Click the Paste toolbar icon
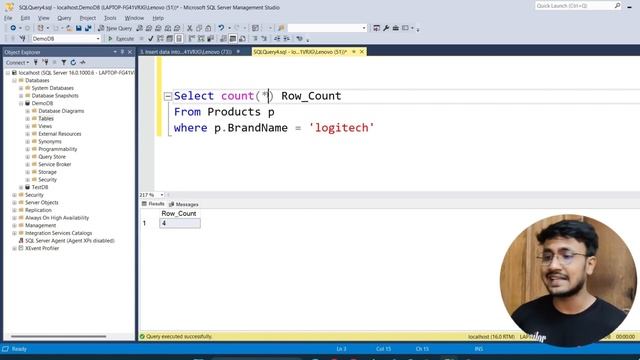The width and height of the screenshot is (640, 360). pyautogui.click(x=208, y=28)
